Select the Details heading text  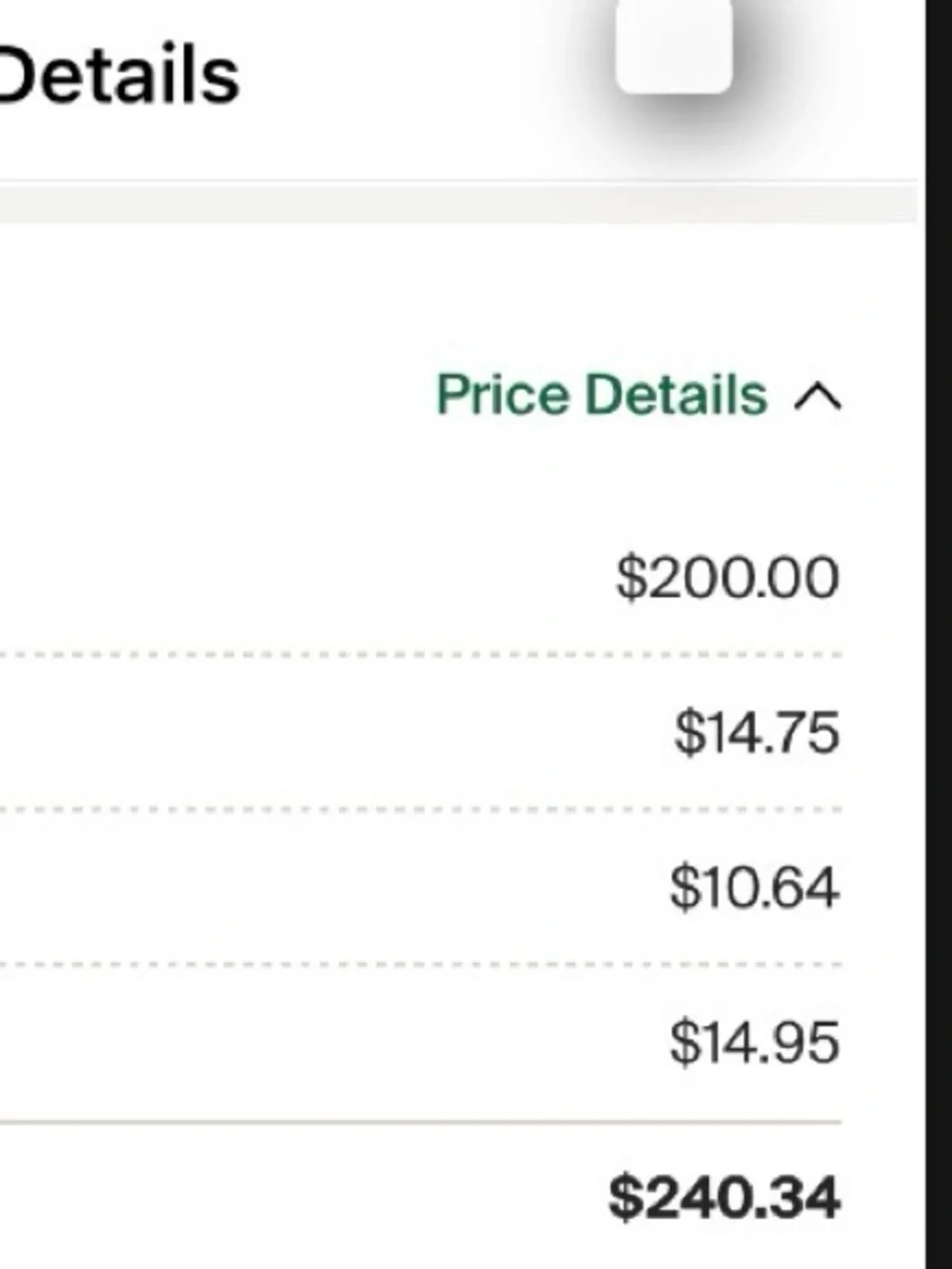tap(119, 75)
